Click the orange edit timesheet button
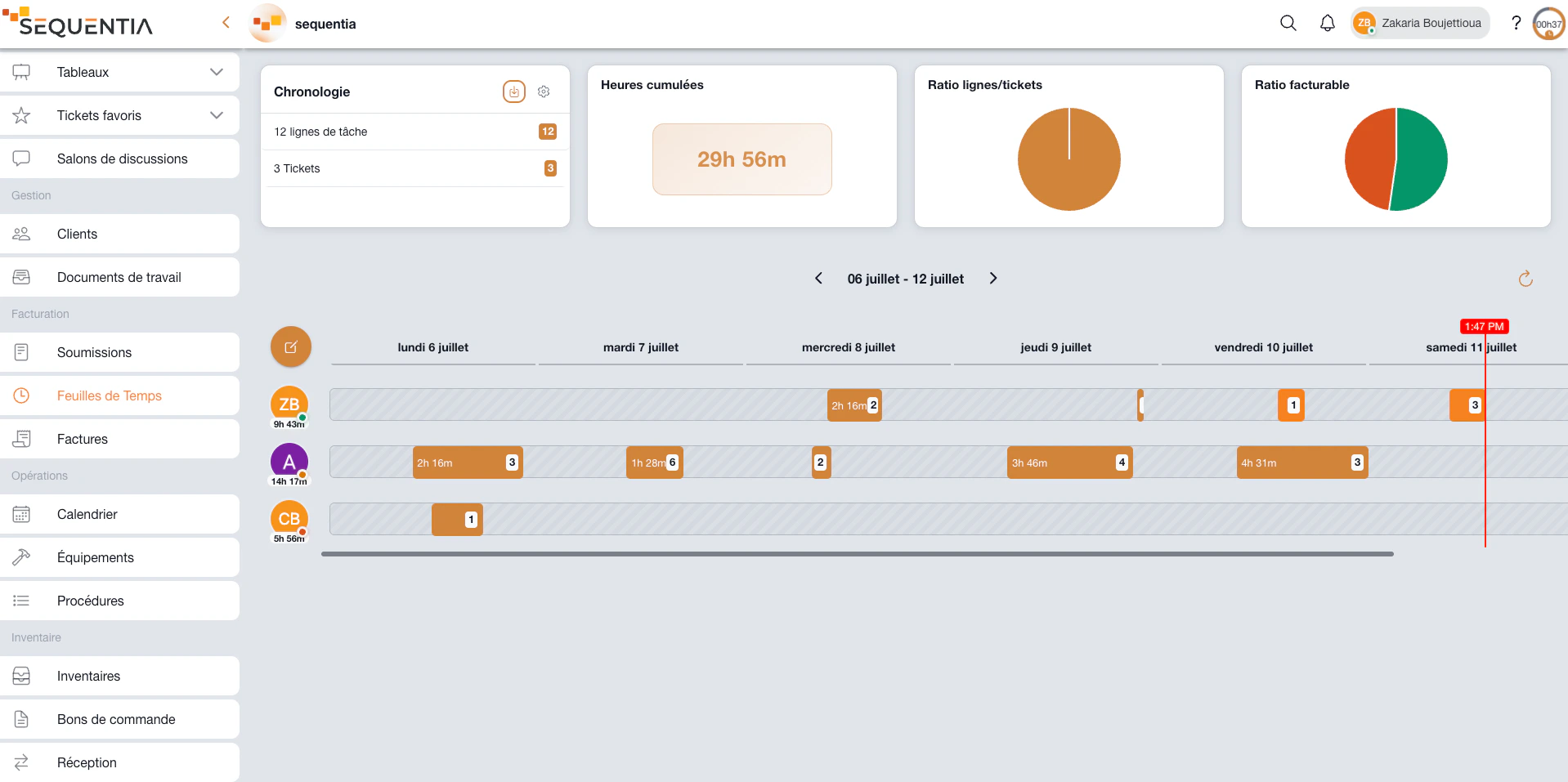 coord(291,347)
